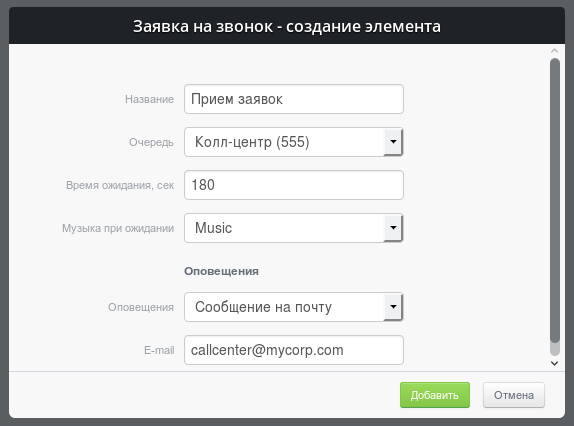Cancel the dialog with Отмена button
This screenshot has width=574, height=426.
click(x=514, y=395)
